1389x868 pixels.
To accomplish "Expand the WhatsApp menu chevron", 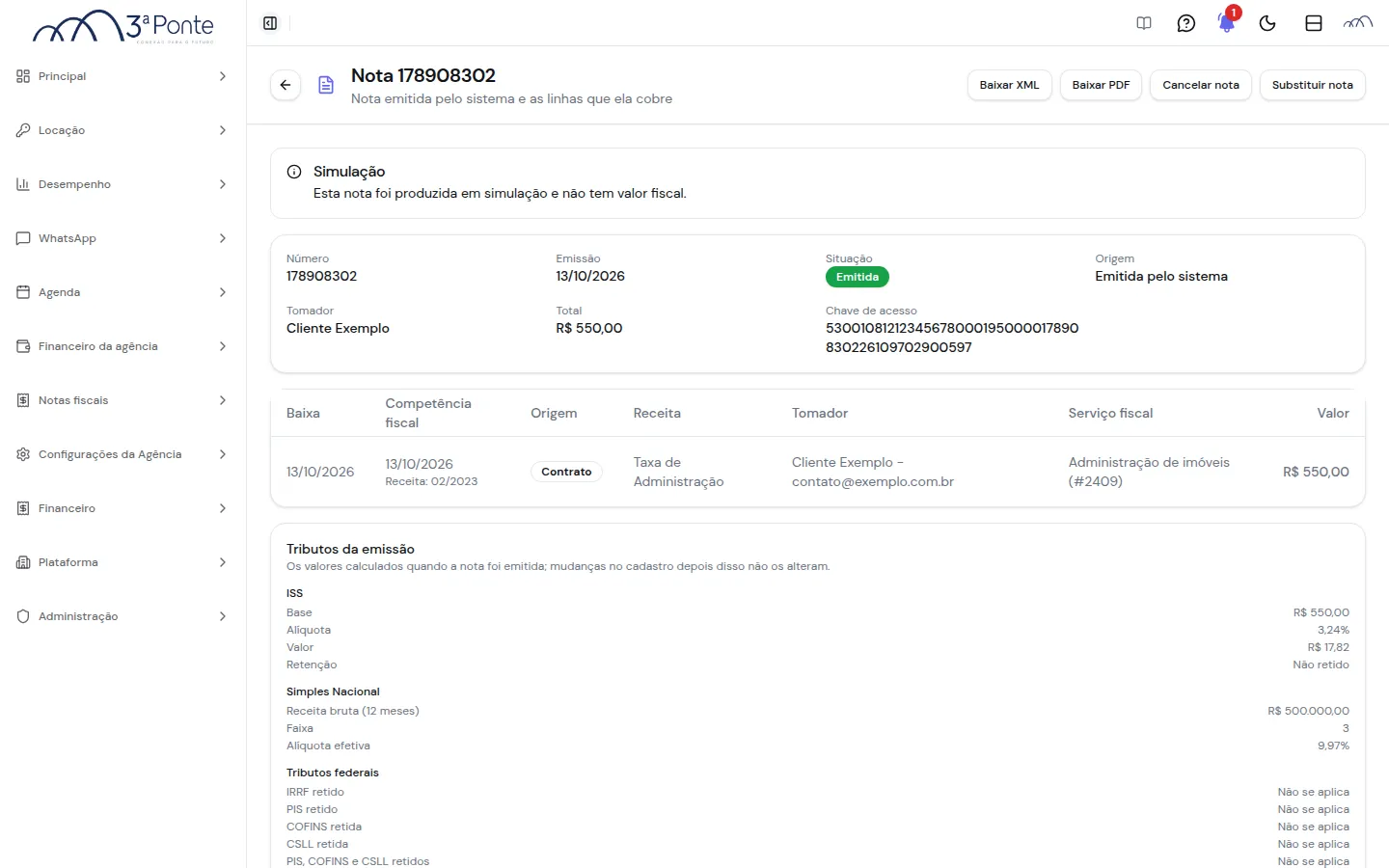I will (223, 238).
